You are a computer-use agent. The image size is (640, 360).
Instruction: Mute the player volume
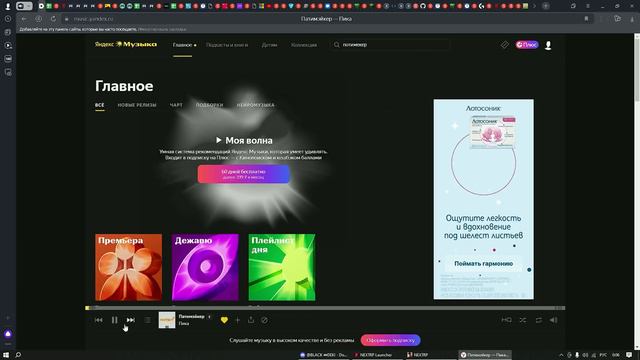554,320
